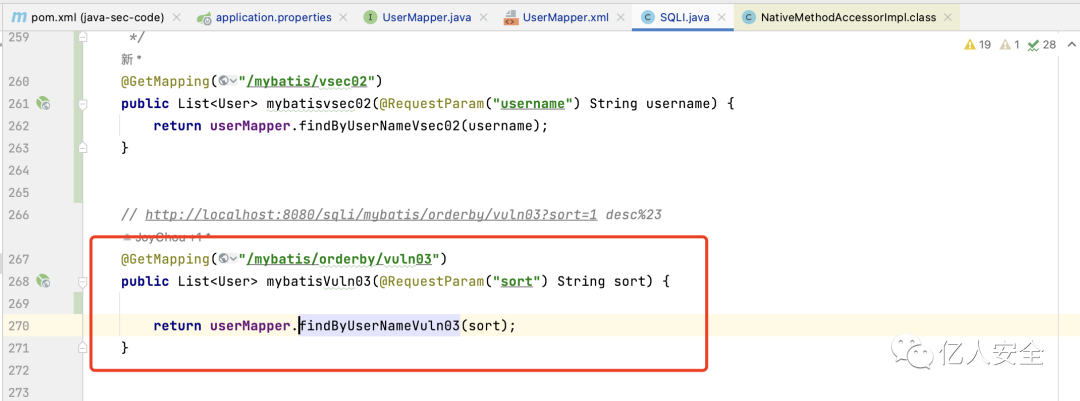Open the globe URL dropdown before /mybatis/orderby/vuln03
The width and height of the screenshot is (1080, 401).
[x=227, y=259]
